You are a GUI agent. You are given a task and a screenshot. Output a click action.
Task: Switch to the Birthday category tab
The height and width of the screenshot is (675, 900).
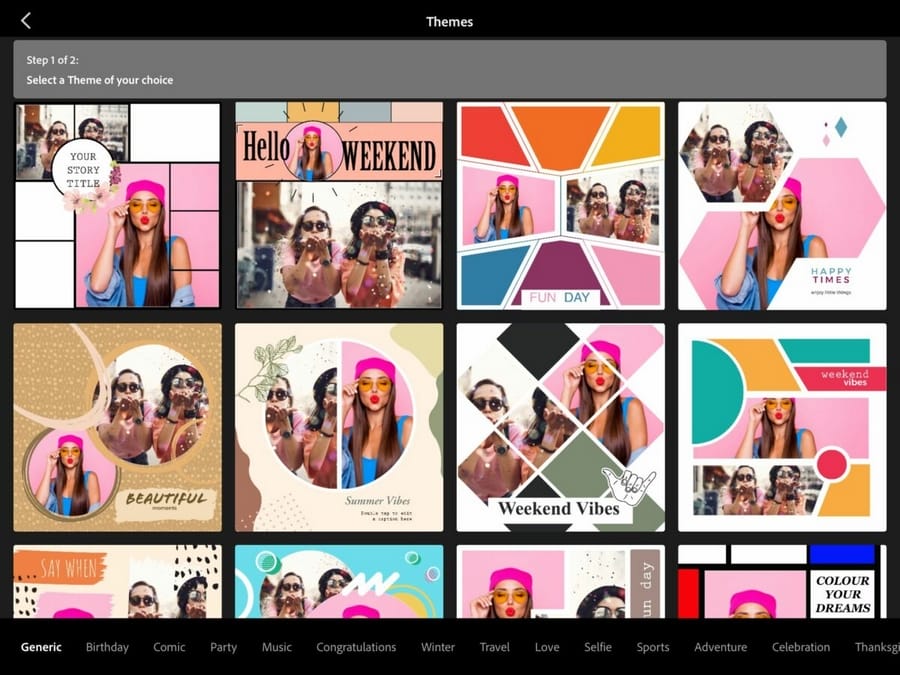point(107,647)
